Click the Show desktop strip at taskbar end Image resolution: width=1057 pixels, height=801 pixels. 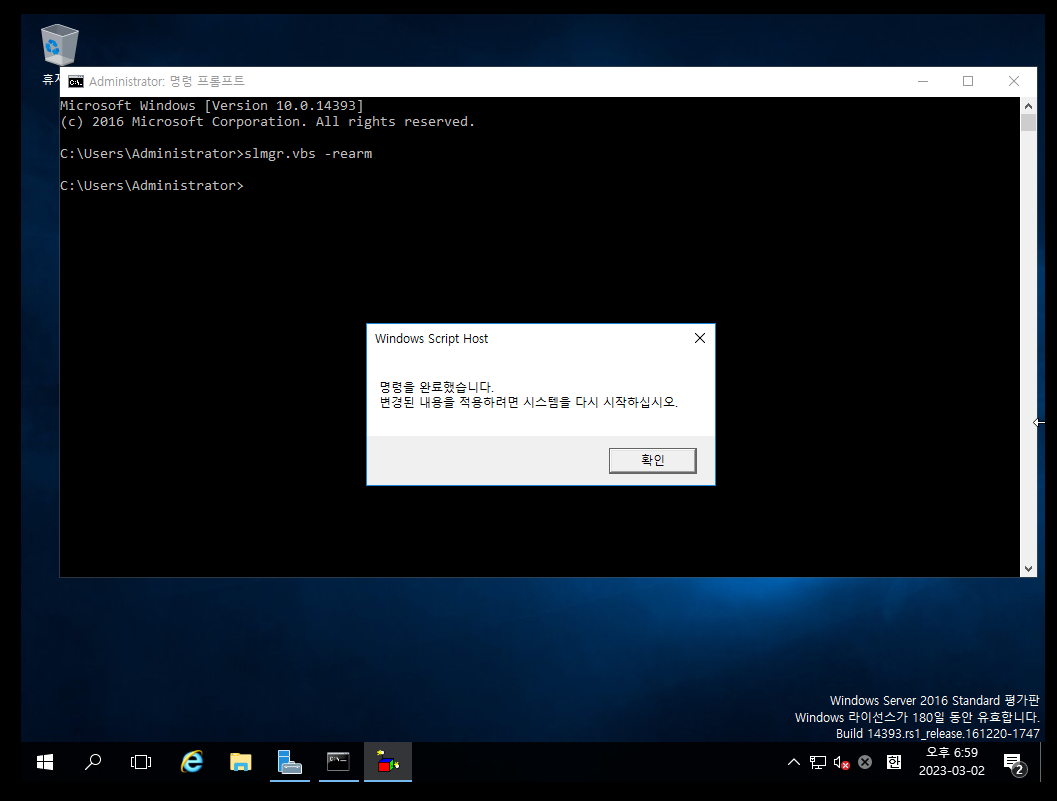point(1041,762)
